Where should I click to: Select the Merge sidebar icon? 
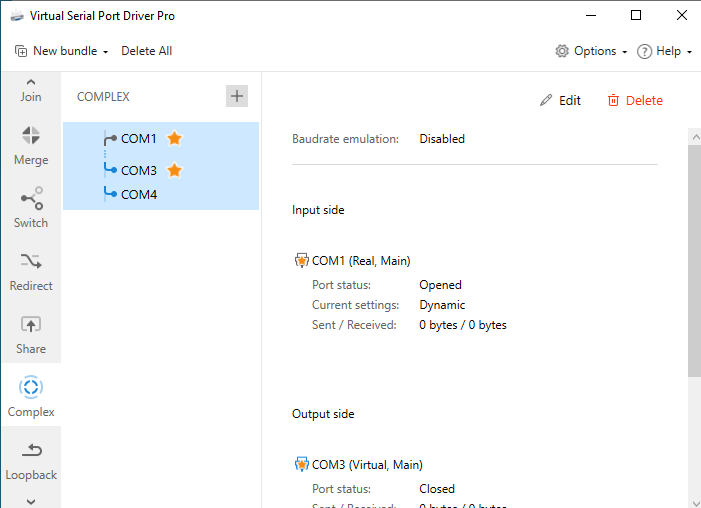(x=31, y=135)
